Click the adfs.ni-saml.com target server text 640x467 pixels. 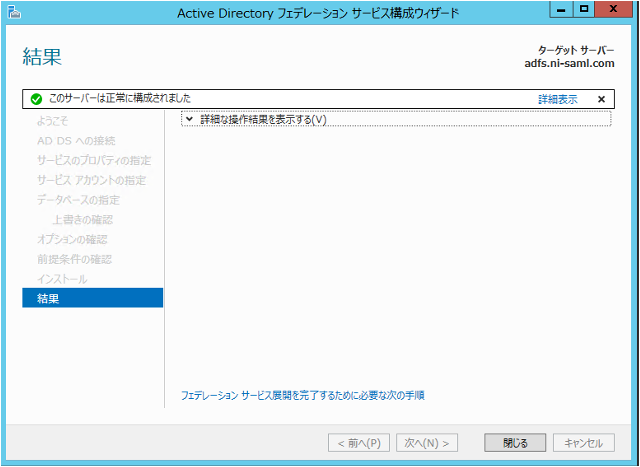pyautogui.click(x=569, y=63)
